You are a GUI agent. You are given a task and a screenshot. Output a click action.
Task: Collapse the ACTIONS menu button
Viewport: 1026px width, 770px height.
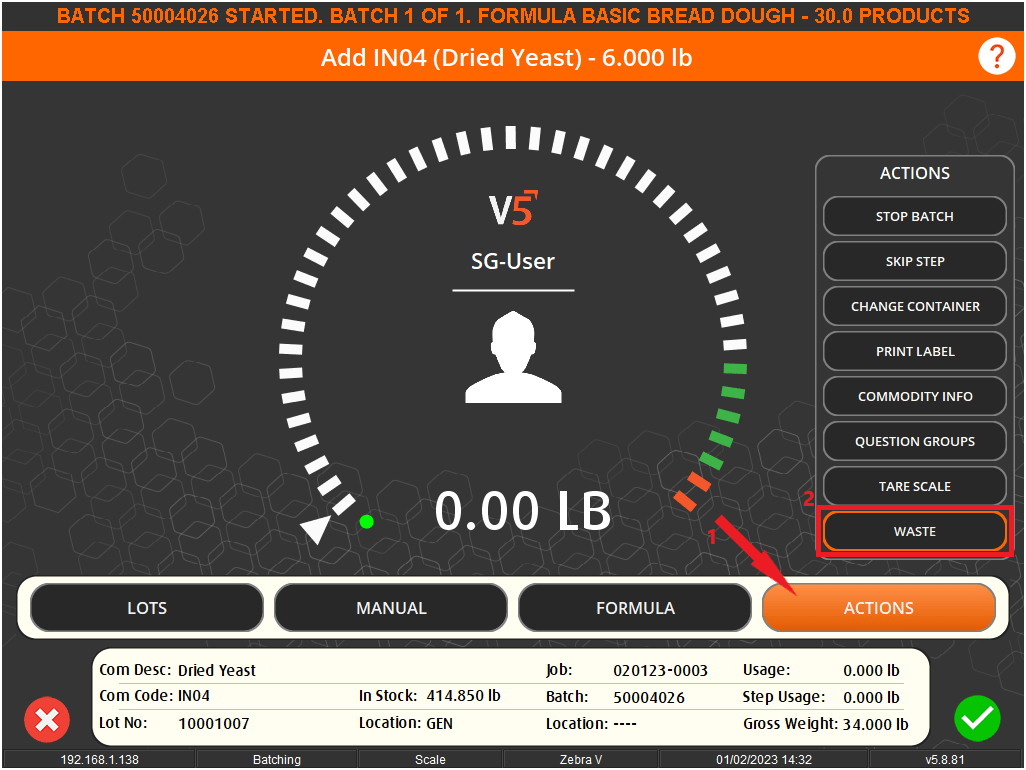[x=878, y=608]
